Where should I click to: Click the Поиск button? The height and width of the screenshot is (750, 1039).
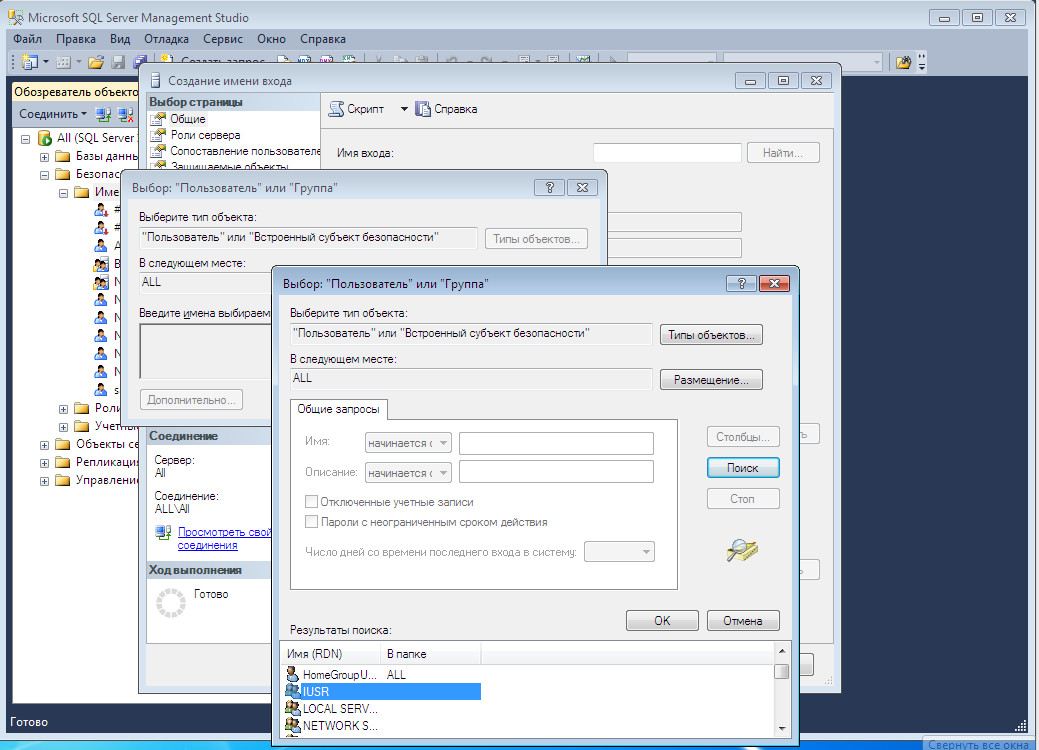[x=743, y=468]
